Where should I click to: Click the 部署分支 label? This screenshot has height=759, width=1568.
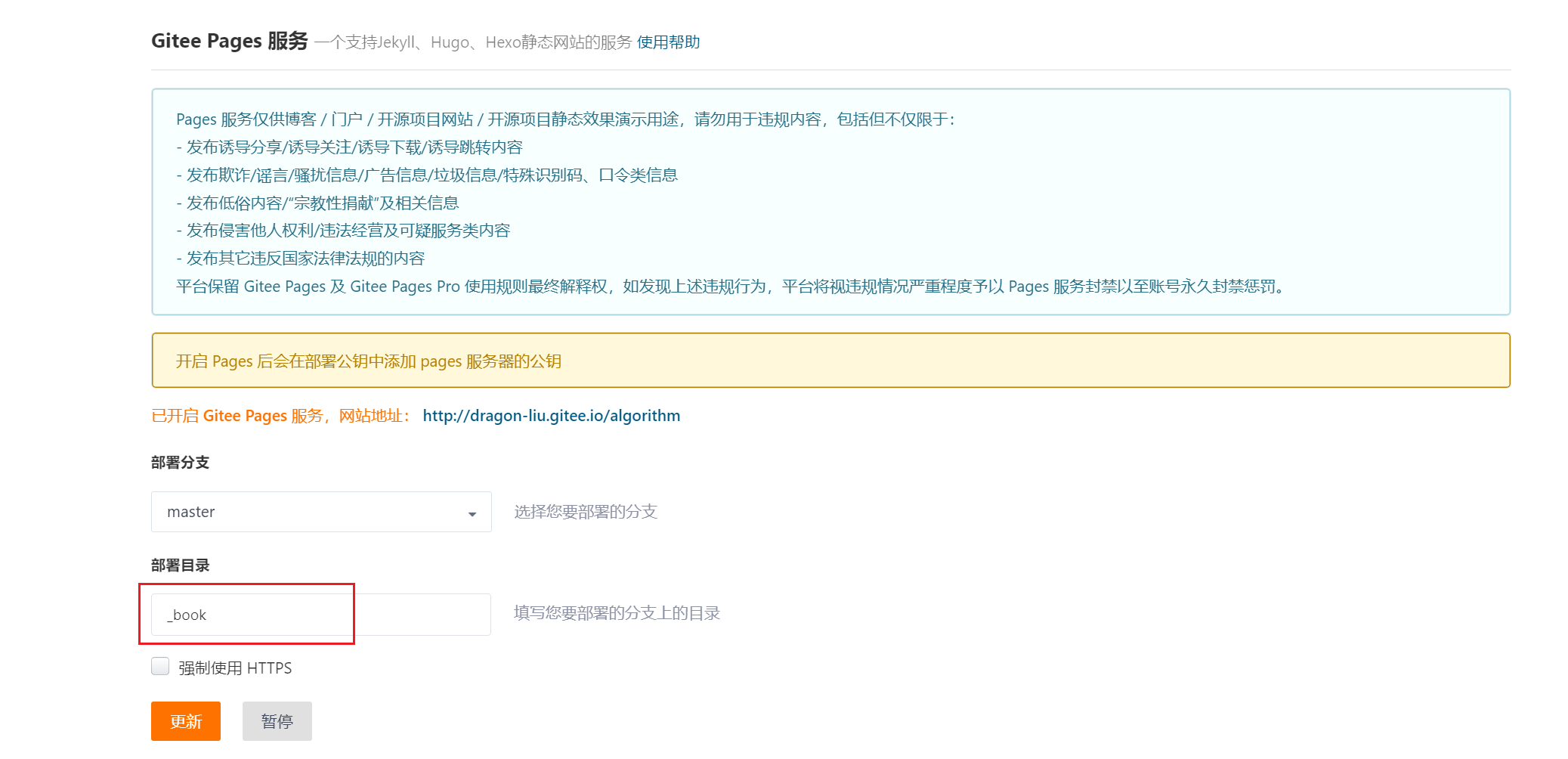coord(180,463)
